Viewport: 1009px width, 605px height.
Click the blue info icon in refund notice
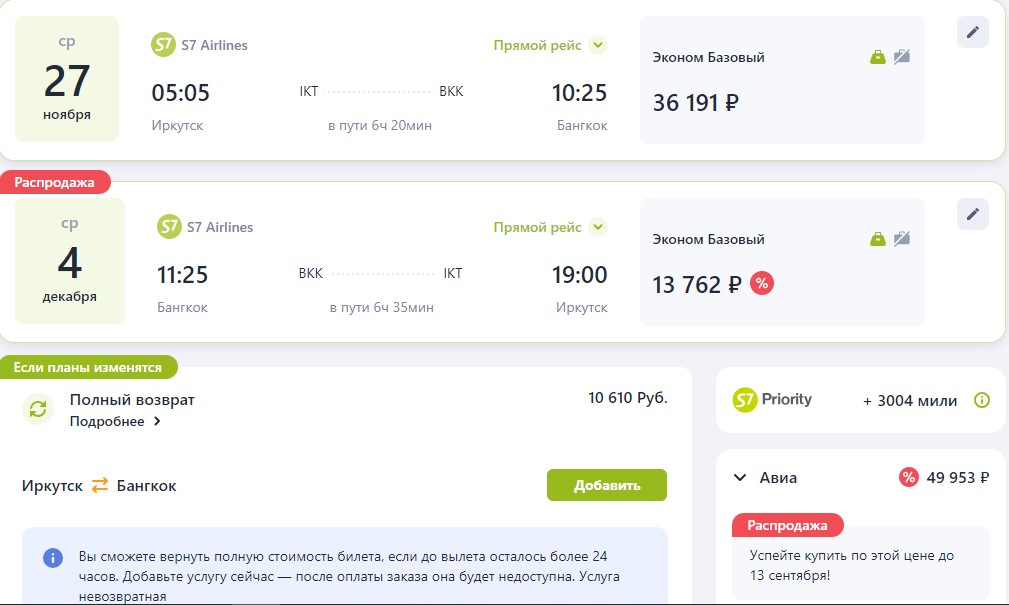tap(53, 557)
